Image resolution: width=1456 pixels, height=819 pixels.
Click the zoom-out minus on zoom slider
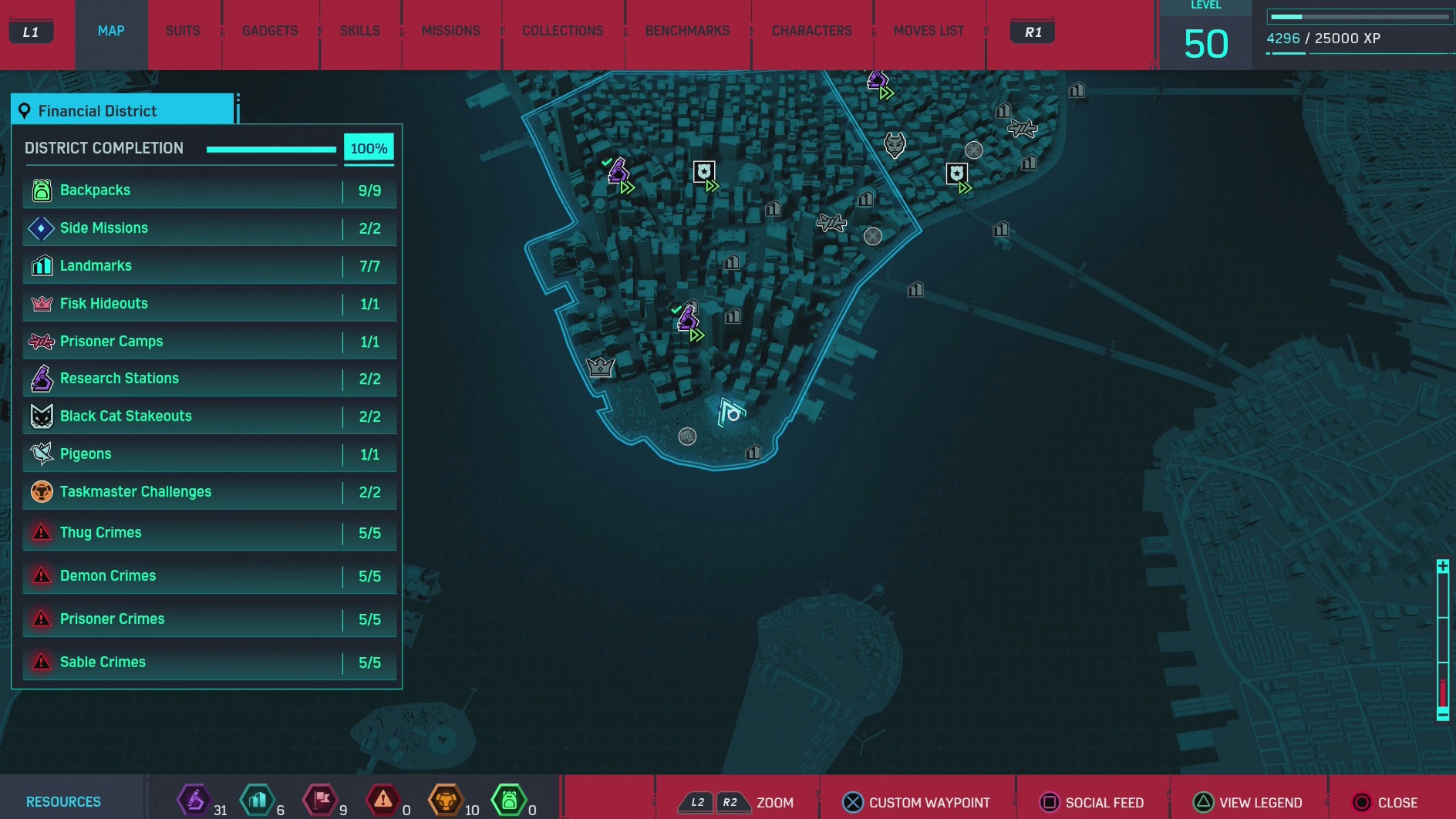1443,715
